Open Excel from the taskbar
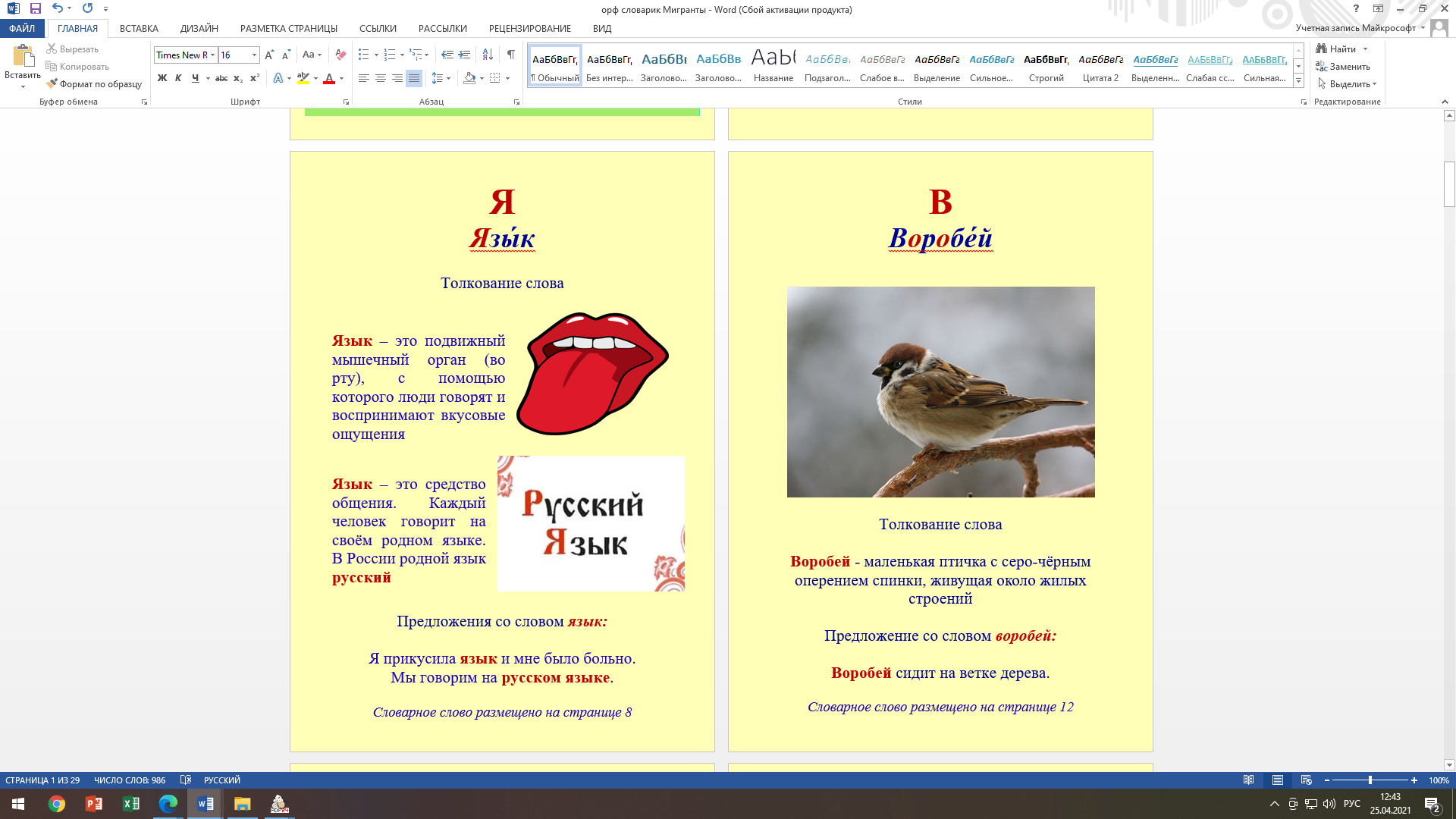This screenshot has width=1456, height=819. (x=130, y=804)
